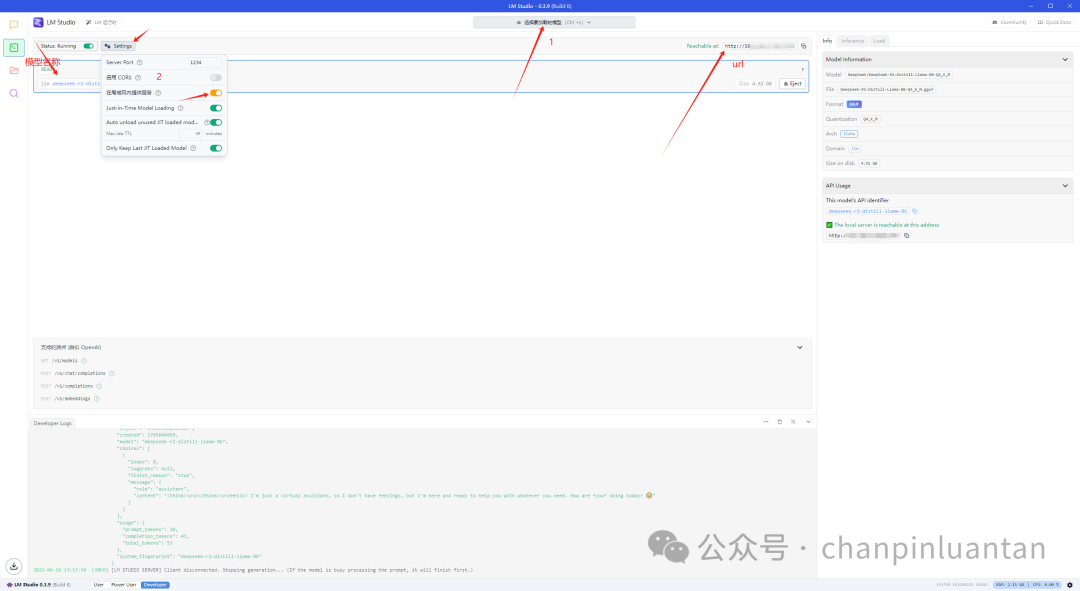The height and width of the screenshot is (591, 1080).
Task: Open Quick Docs
Action: tap(1055, 23)
